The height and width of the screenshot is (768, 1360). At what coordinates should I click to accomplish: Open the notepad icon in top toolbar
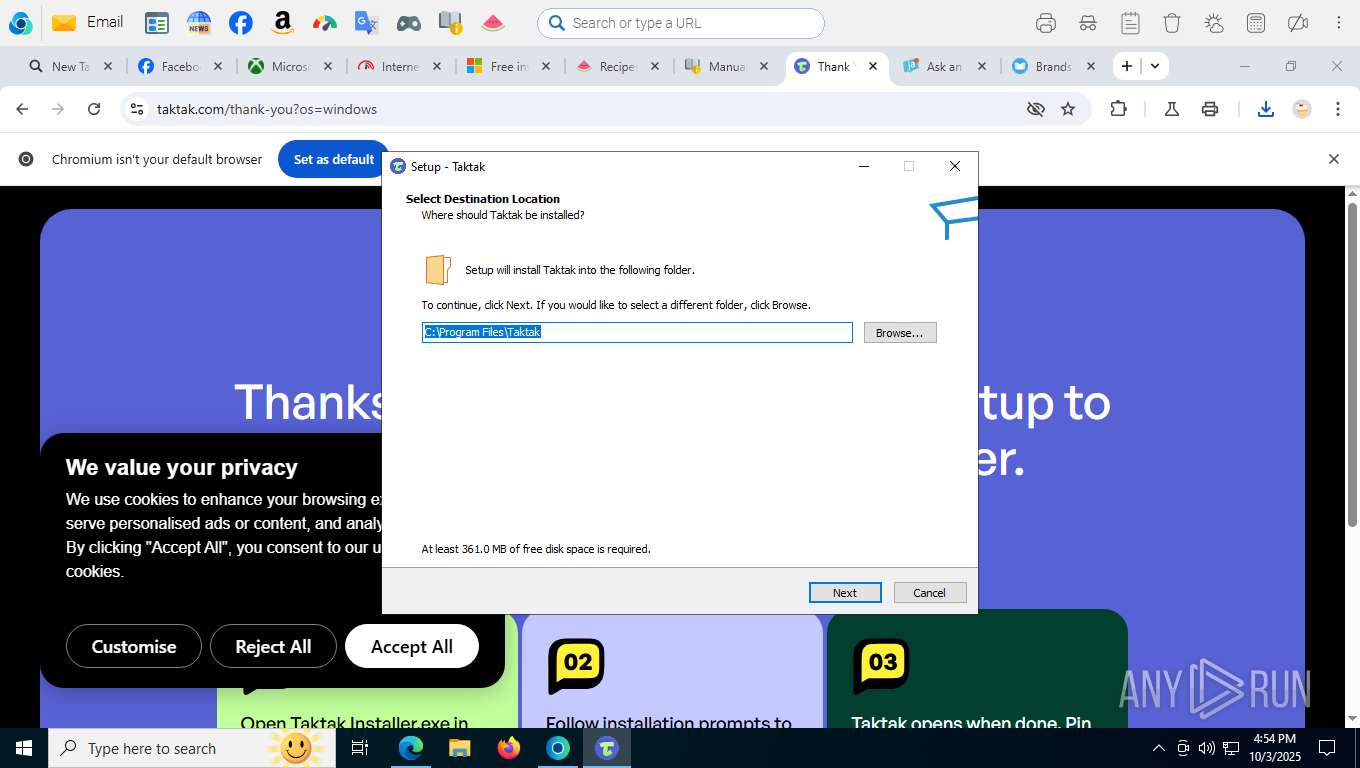[x=1130, y=23]
